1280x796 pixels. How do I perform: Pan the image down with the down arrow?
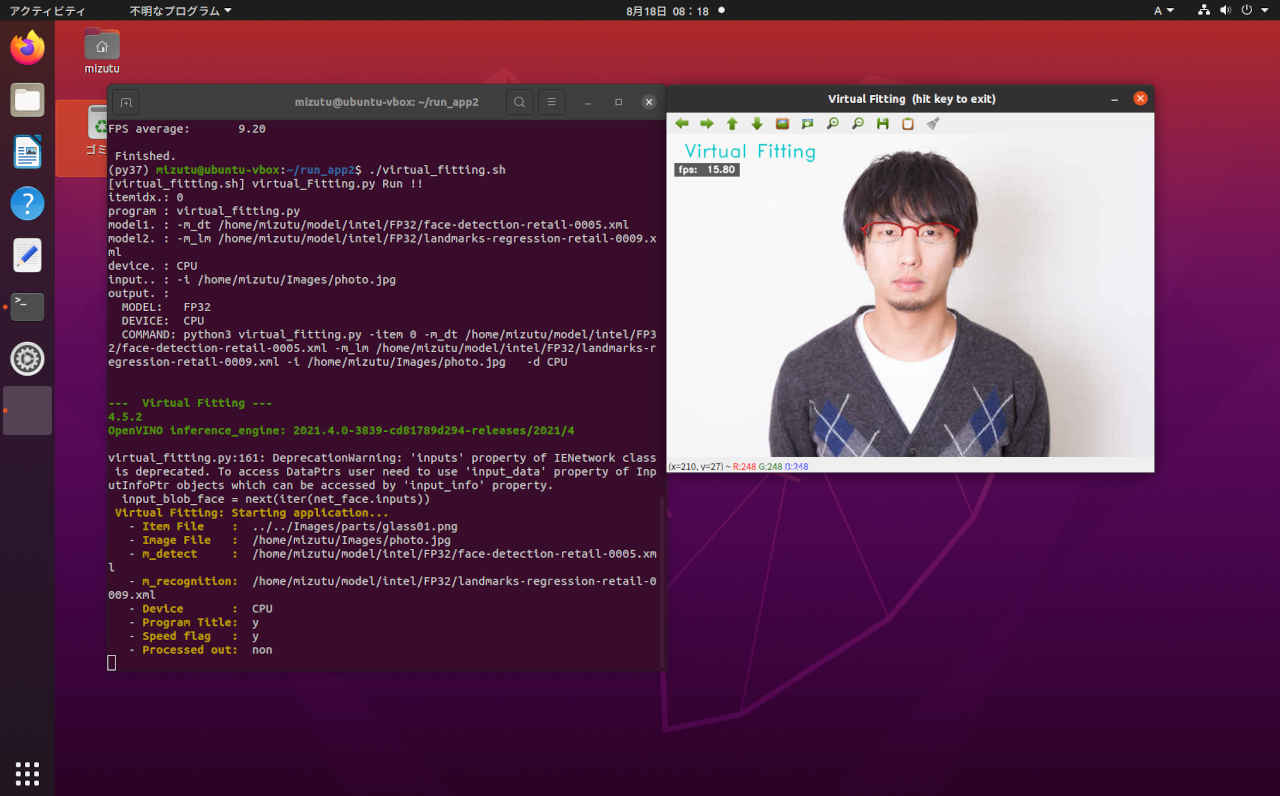point(757,124)
